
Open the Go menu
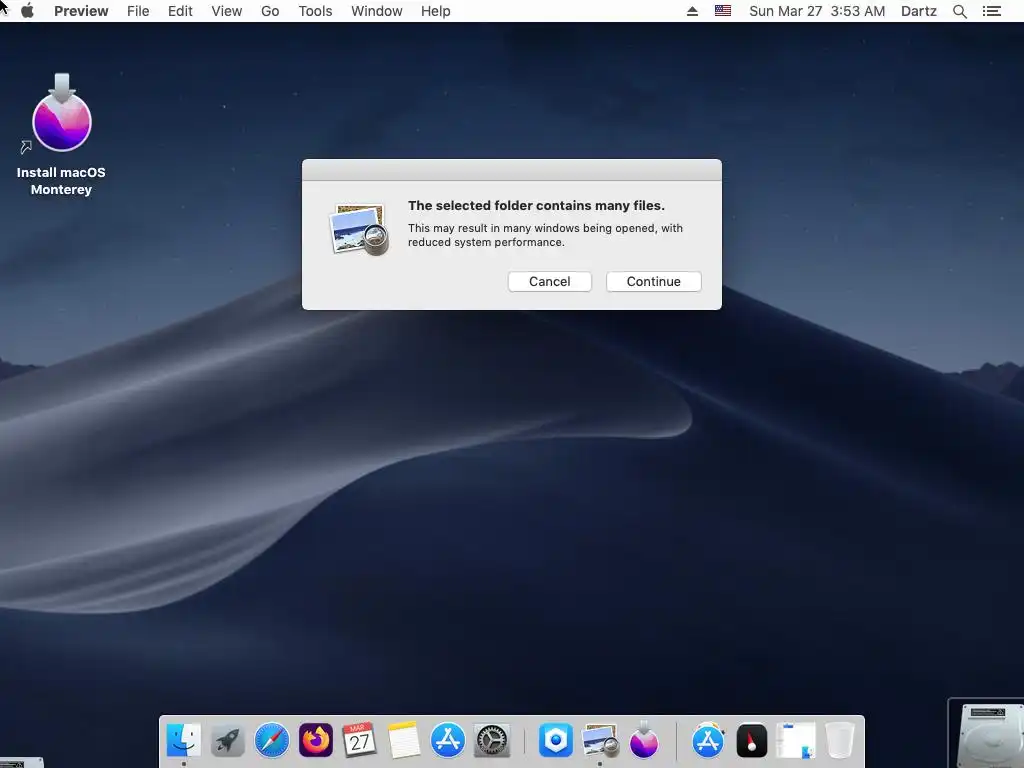point(270,11)
